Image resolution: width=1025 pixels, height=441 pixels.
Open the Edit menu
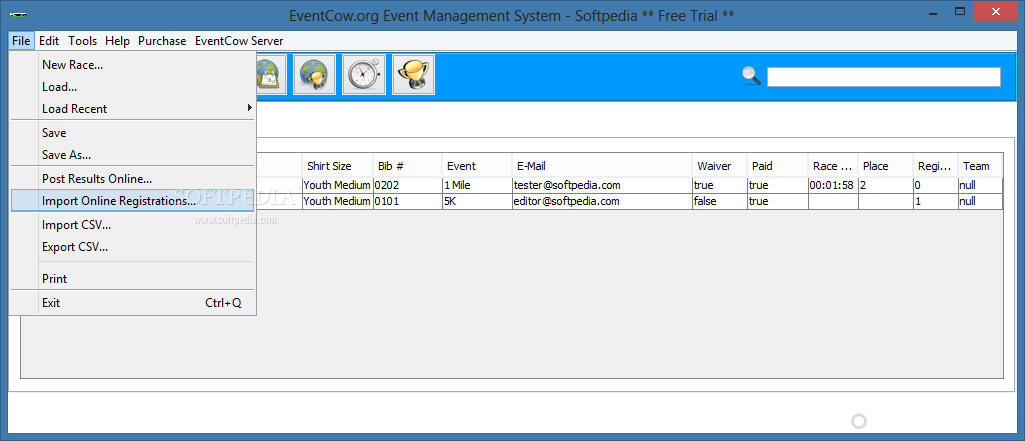49,41
